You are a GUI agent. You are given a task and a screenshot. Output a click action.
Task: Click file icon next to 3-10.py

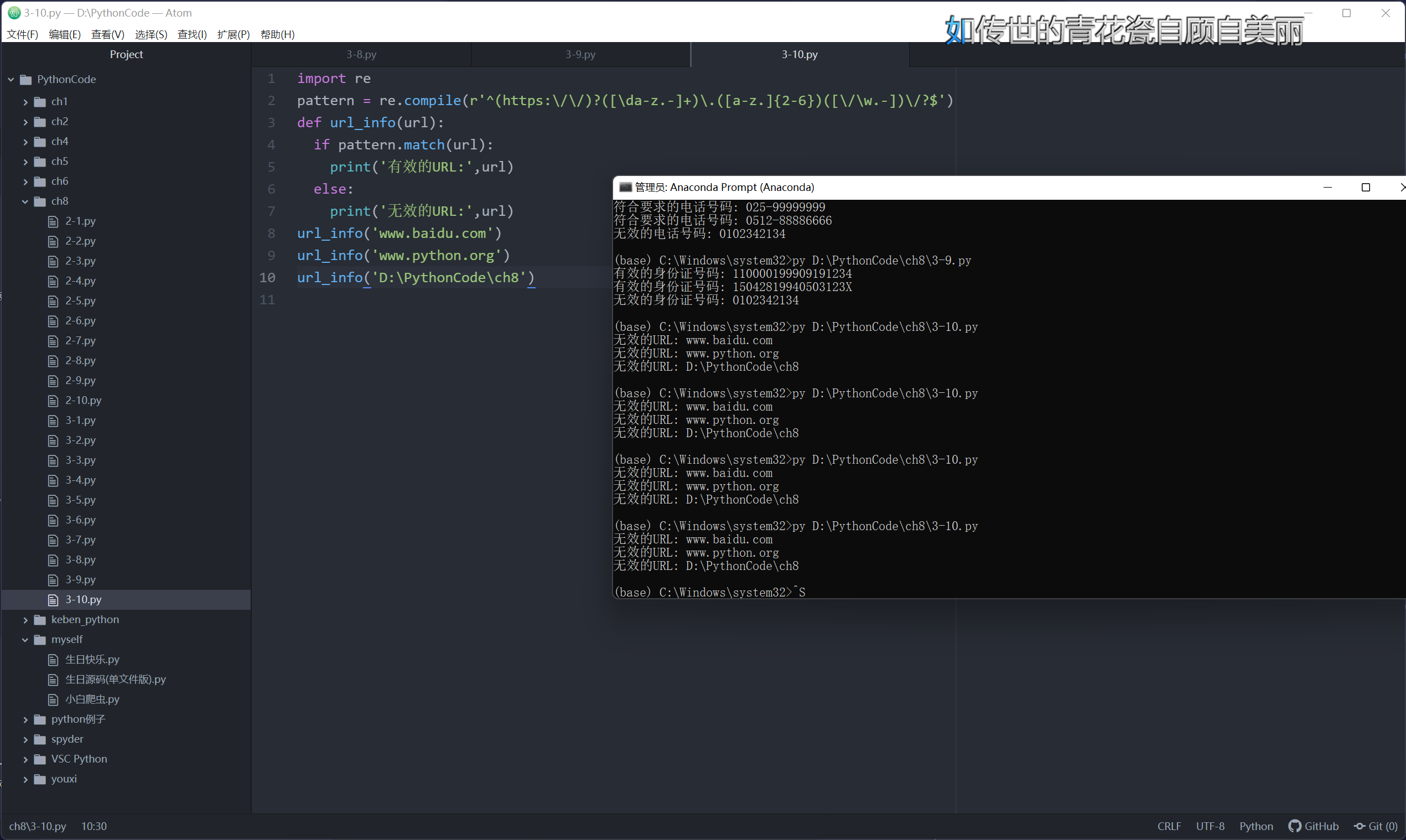tap(53, 600)
